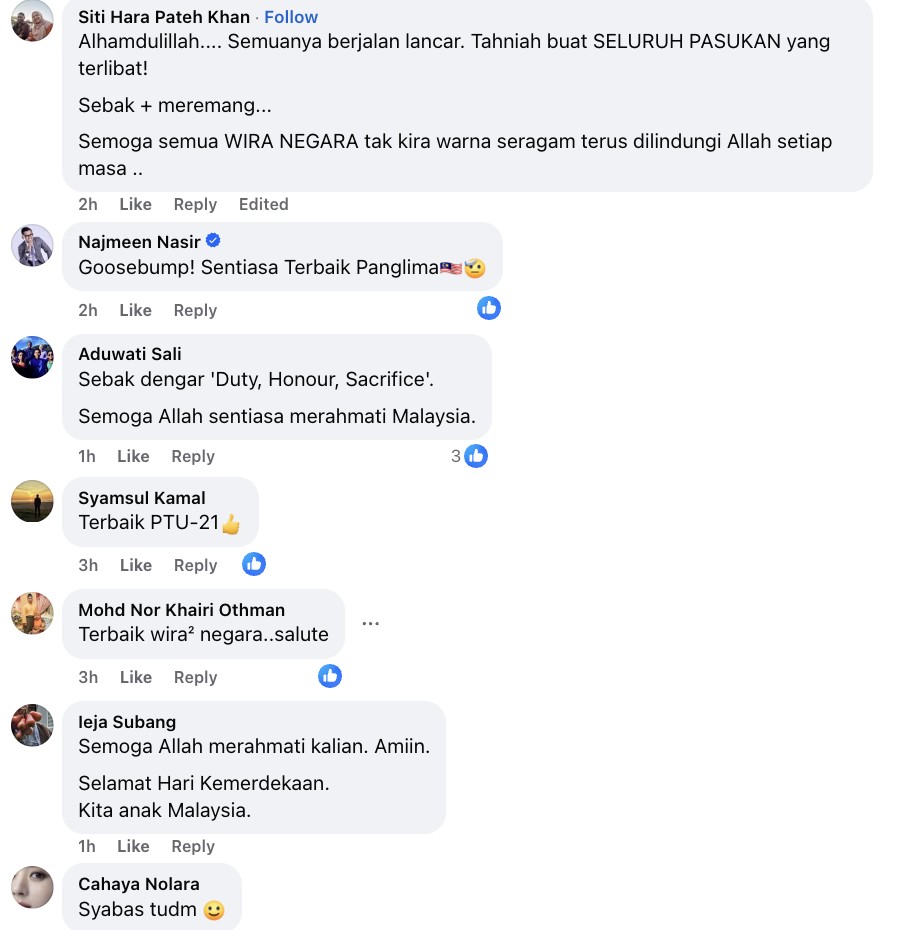The width and height of the screenshot is (916, 930).
Task: Open Syamsul Kamal's sunset avatar
Action: coord(32,501)
